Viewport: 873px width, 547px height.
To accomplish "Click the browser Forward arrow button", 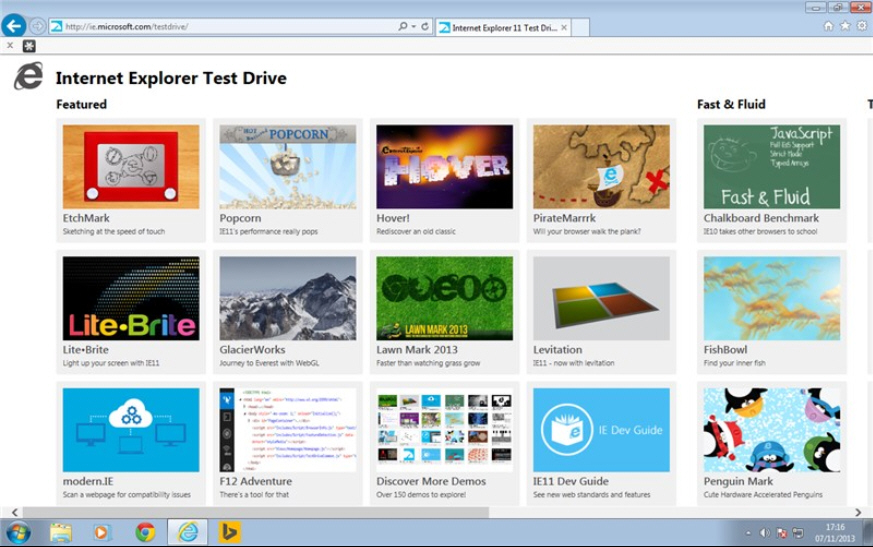I will [x=37, y=26].
